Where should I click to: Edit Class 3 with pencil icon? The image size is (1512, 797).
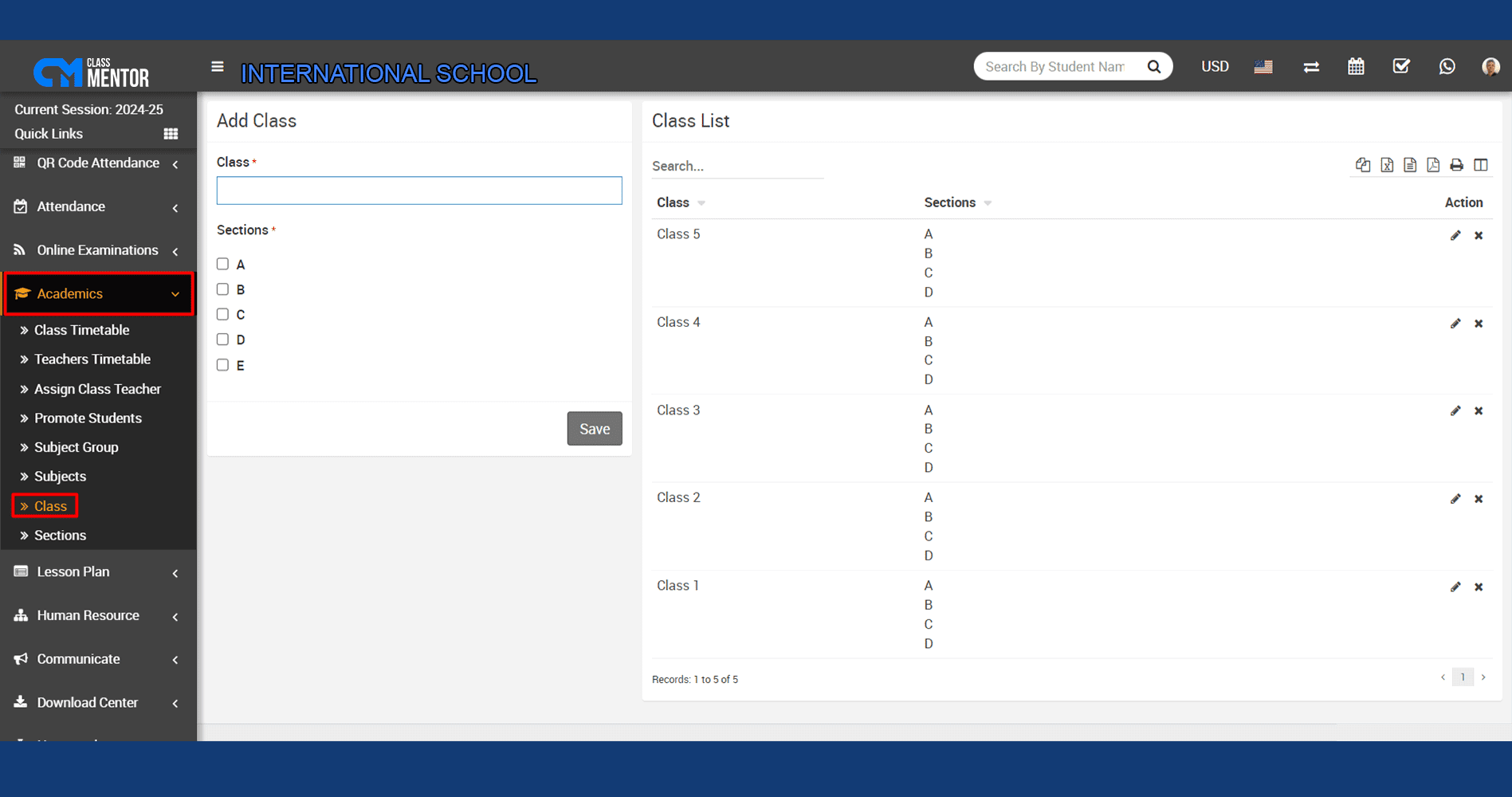pos(1455,411)
